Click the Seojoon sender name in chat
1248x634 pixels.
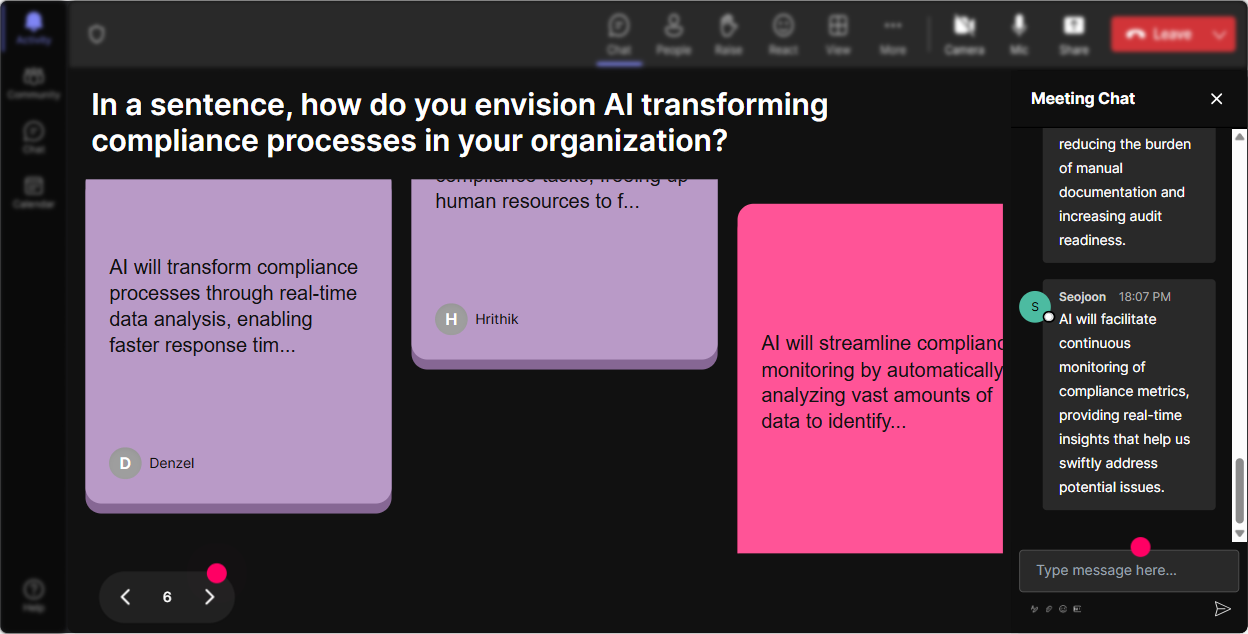tap(1082, 297)
